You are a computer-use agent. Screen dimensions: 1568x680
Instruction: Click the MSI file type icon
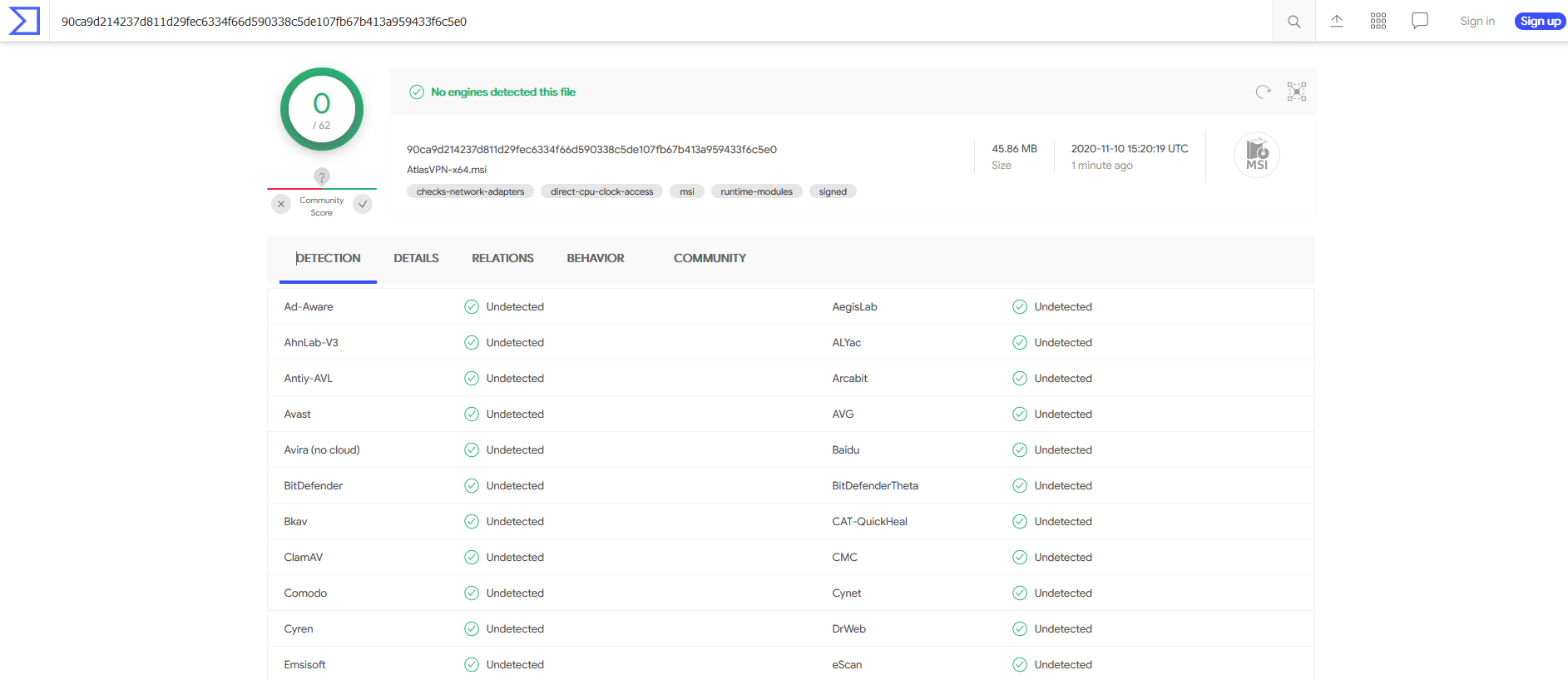tap(1257, 155)
